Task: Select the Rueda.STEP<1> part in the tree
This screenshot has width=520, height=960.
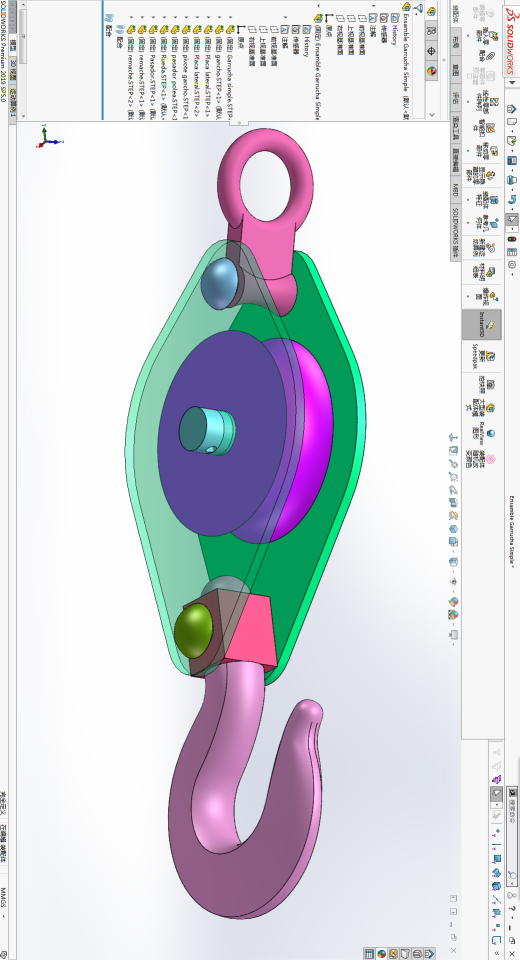Action: click(x=163, y=77)
